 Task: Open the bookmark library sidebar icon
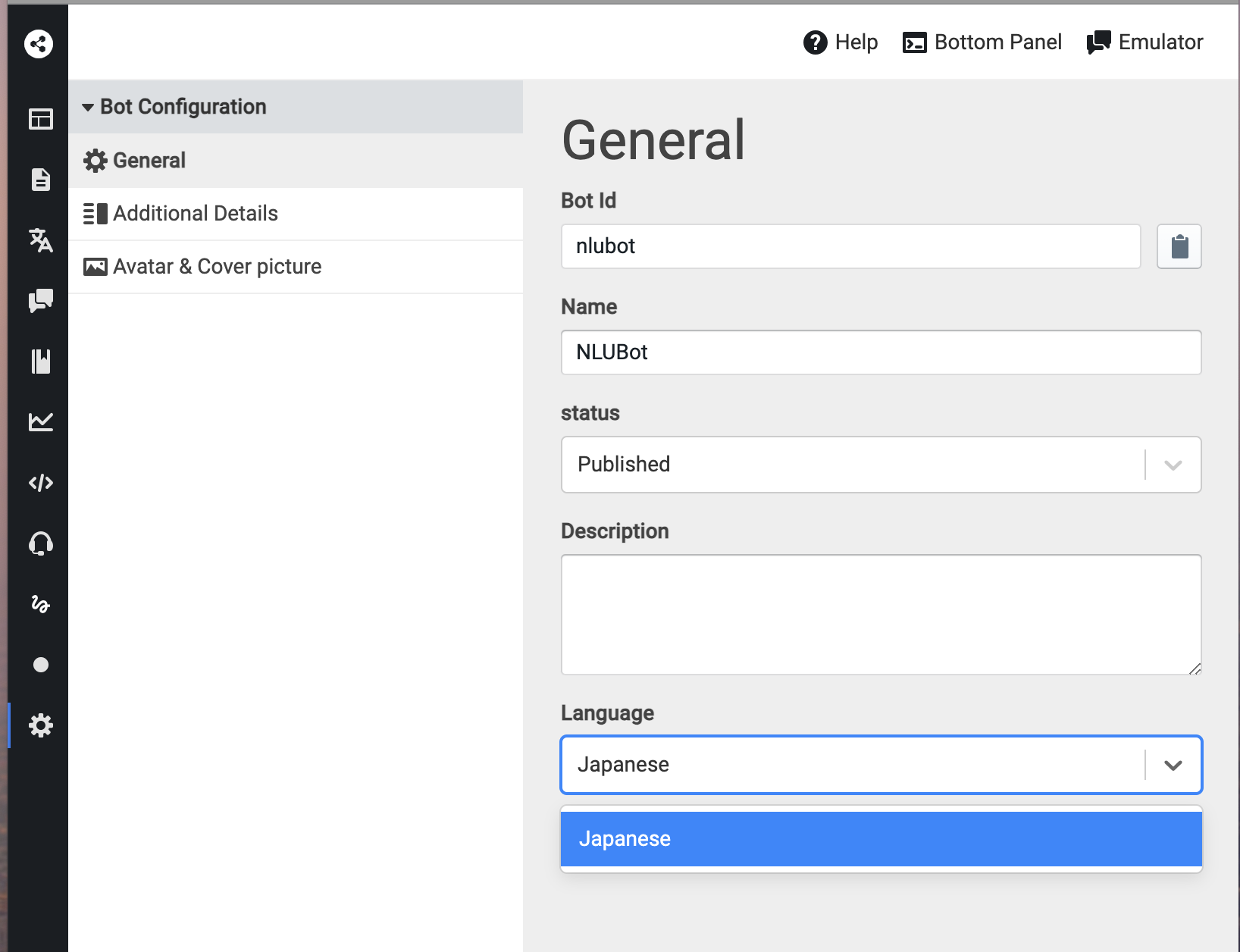tap(41, 362)
